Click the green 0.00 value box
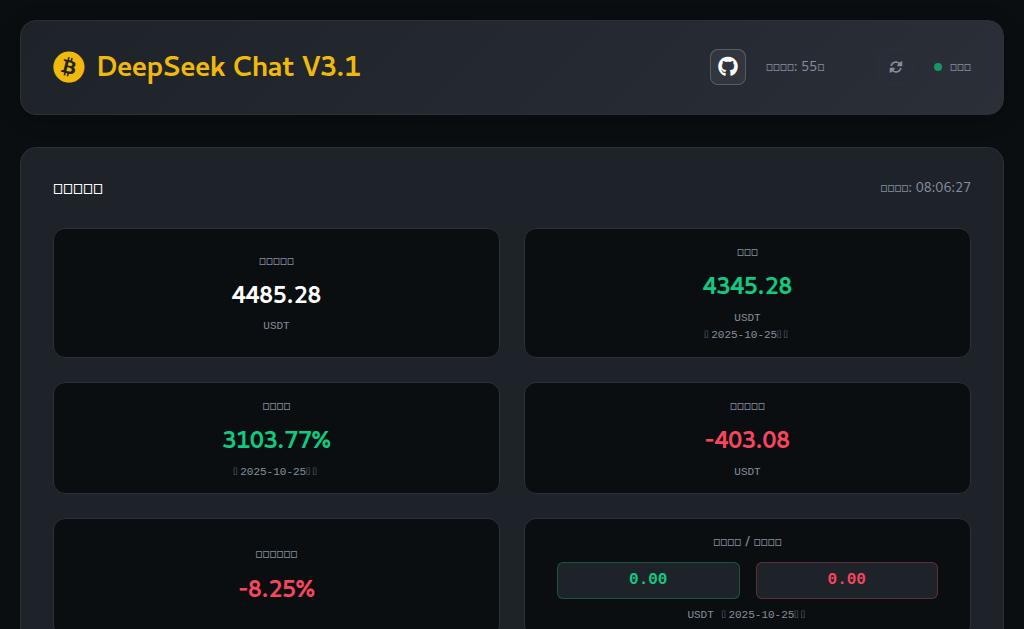The width and height of the screenshot is (1024, 629). pos(648,580)
